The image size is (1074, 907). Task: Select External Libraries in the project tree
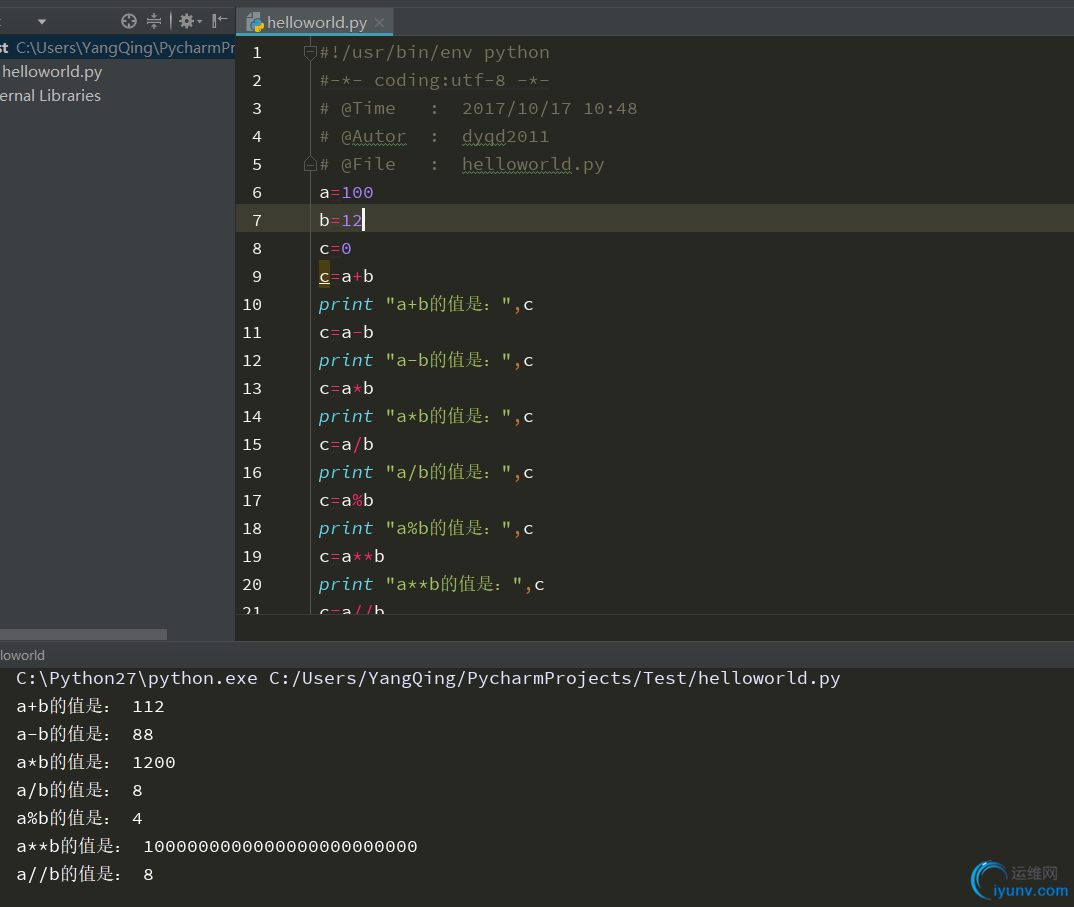click(50, 96)
